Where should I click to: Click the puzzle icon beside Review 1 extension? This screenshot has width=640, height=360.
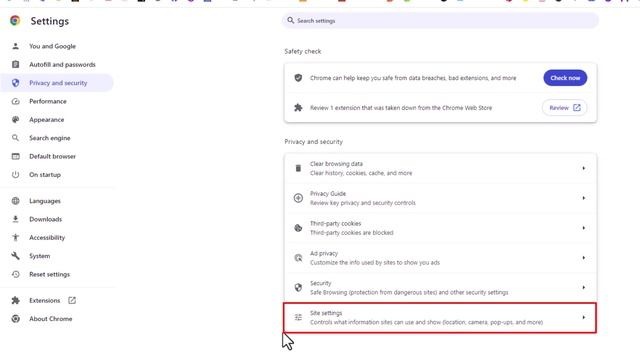point(298,108)
